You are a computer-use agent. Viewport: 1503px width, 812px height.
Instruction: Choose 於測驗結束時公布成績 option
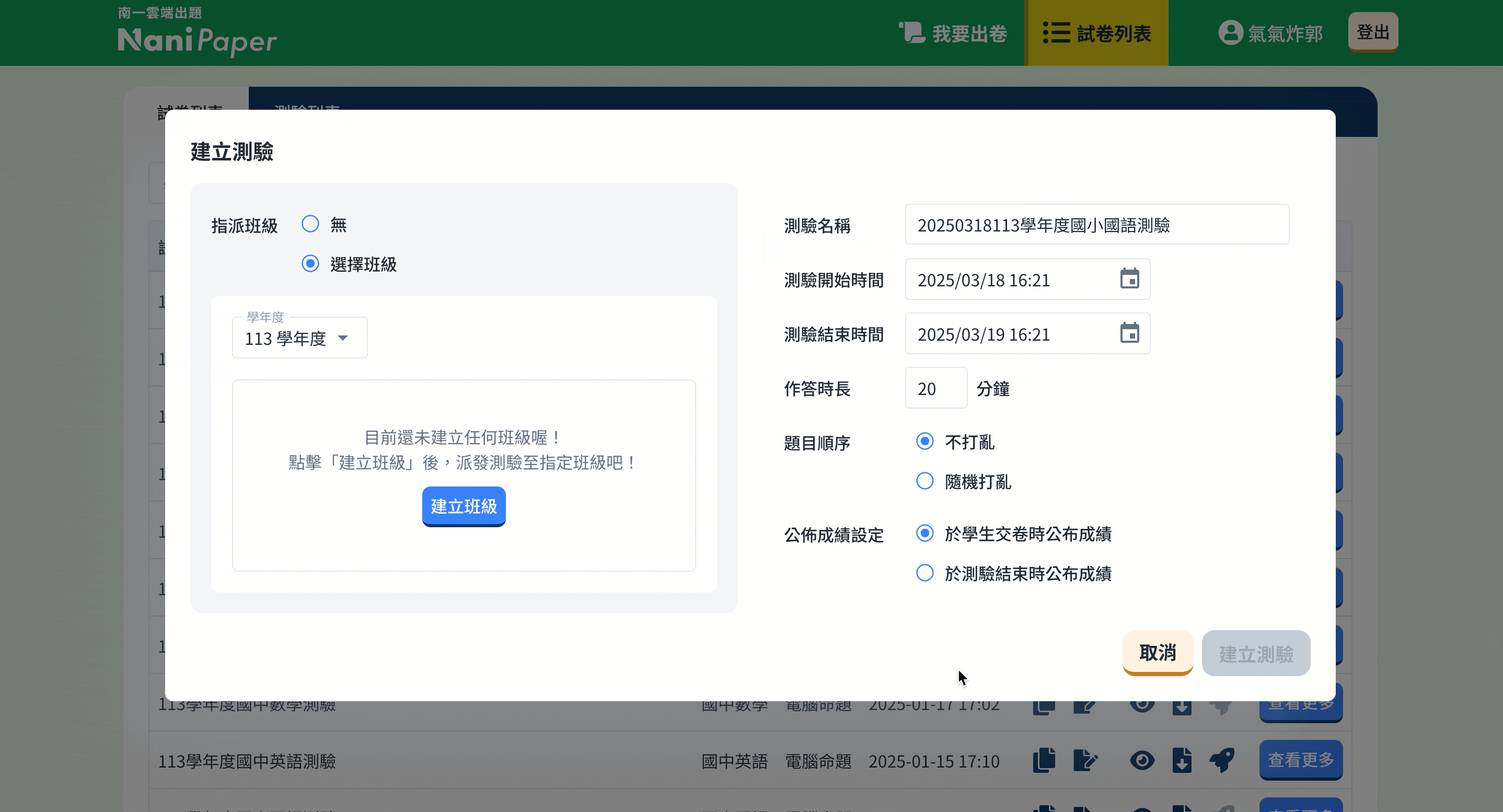(x=925, y=573)
